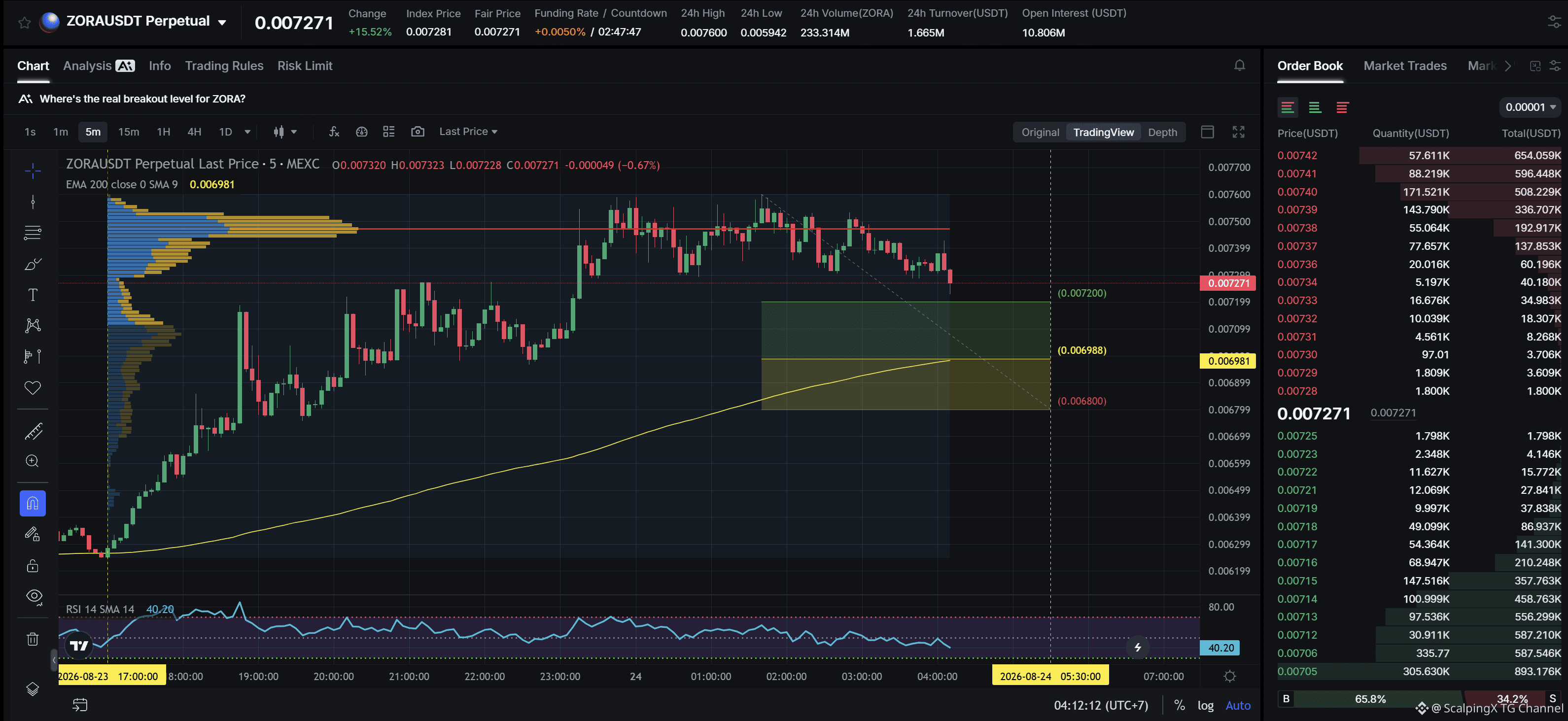Select the ruler measure tool

[33, 431]
